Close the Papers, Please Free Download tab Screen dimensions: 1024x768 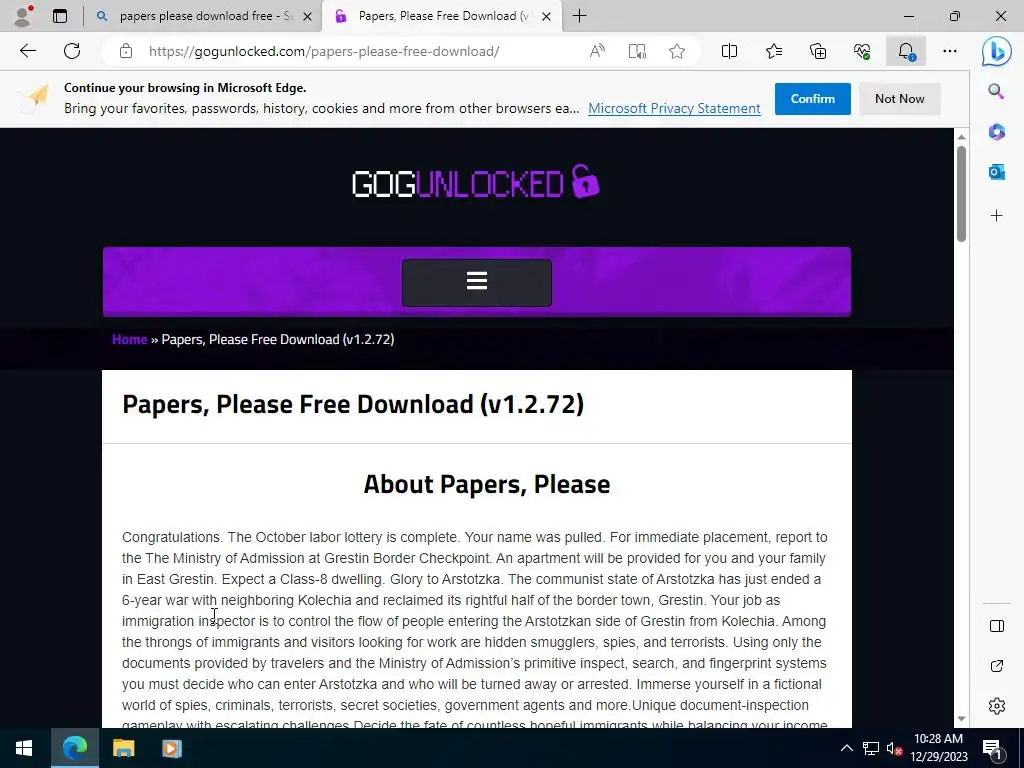point(547,16)
